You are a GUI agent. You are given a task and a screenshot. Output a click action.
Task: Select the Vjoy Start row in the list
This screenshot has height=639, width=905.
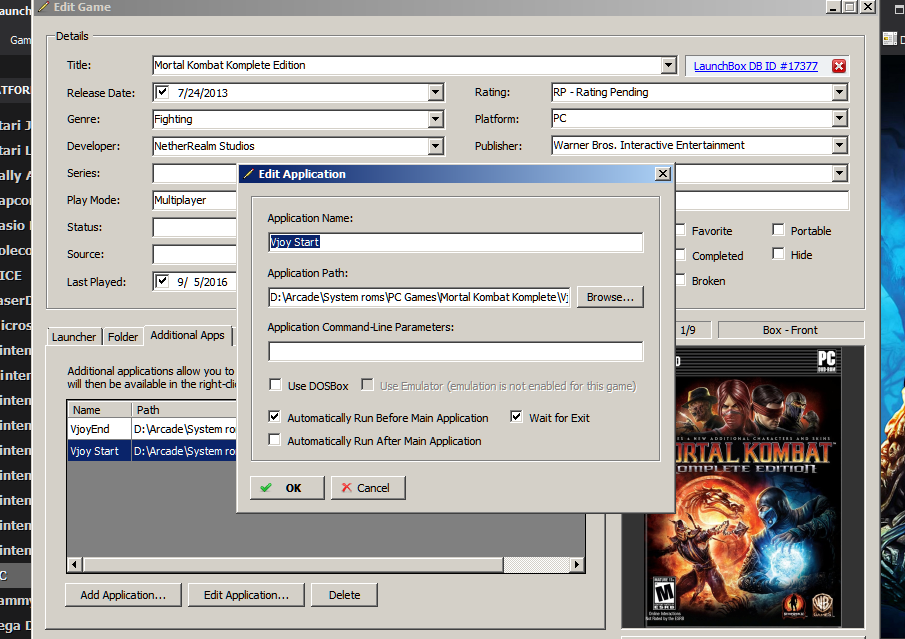point(152,451)
